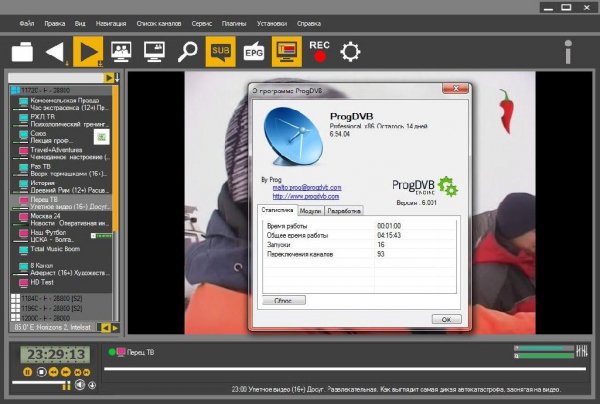The image size is (600, 404).
Task: Fast forward with the forward button
Action: [66, 372]
